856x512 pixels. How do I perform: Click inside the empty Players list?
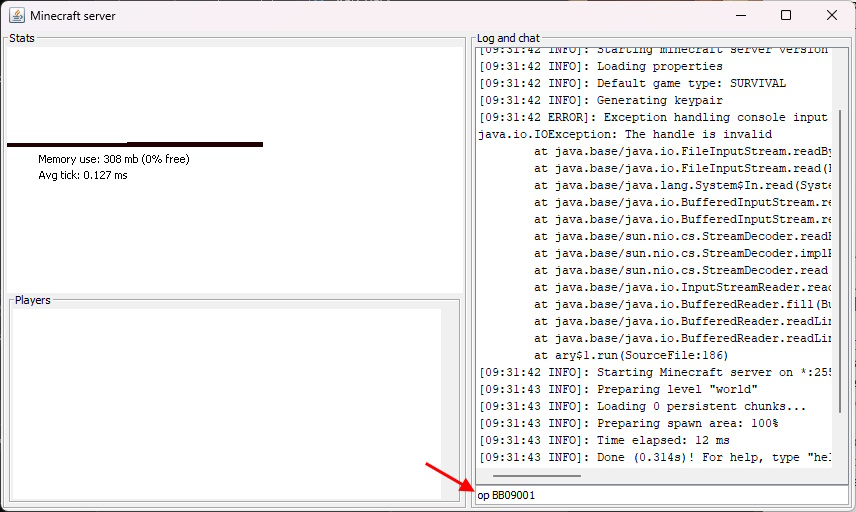click(227, 400)
